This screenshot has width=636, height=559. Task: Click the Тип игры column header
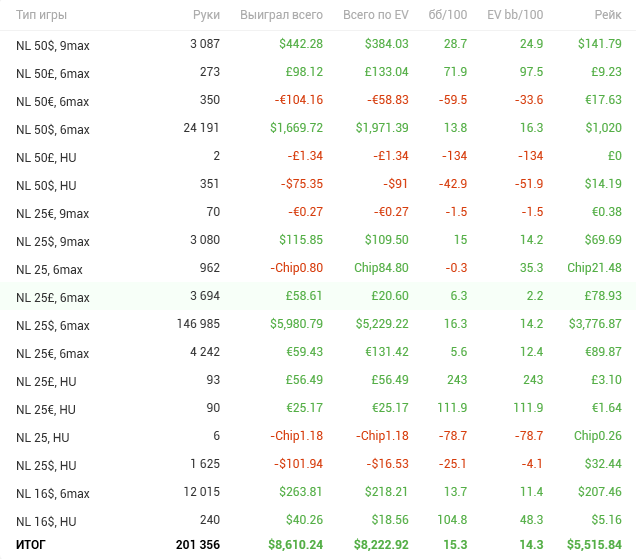[x=41, y=15]
